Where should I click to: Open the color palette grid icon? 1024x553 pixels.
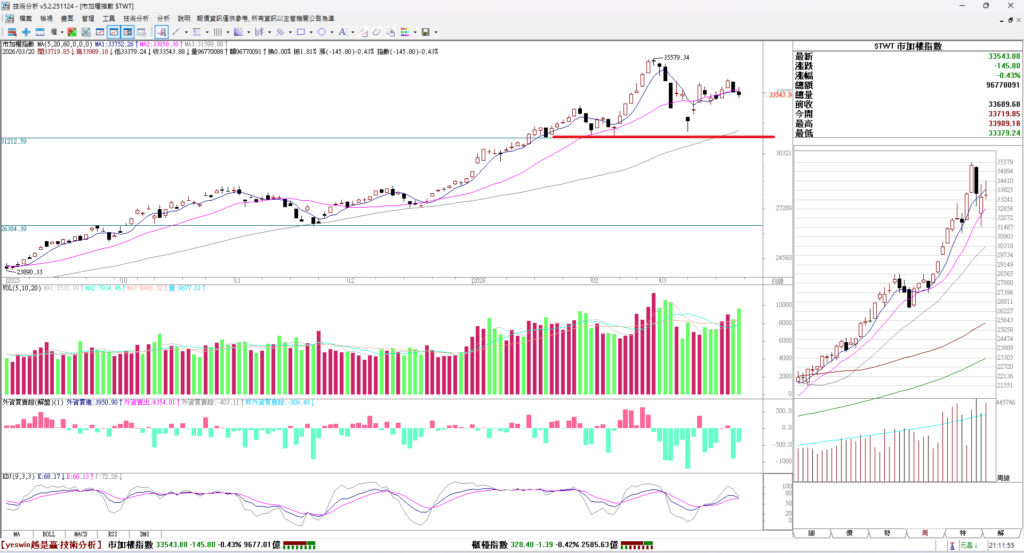tap(404, 32)
